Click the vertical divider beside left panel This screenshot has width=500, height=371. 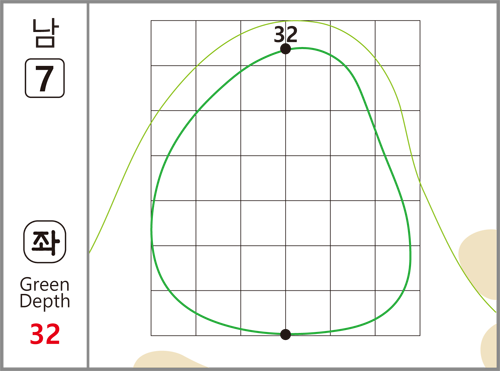point(88,185)
